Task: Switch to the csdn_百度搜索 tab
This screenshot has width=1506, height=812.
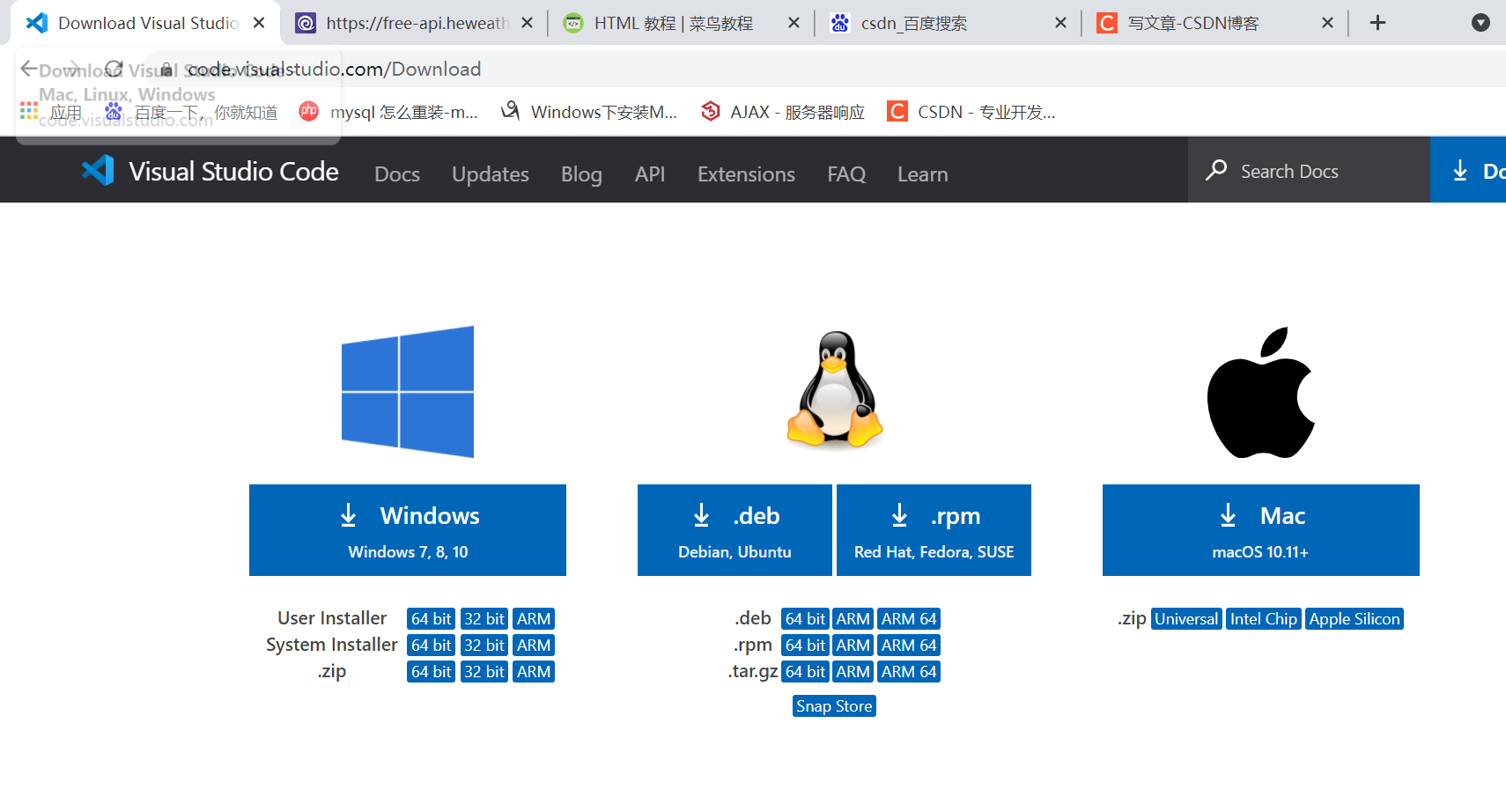Action: (x=948, y=23)
